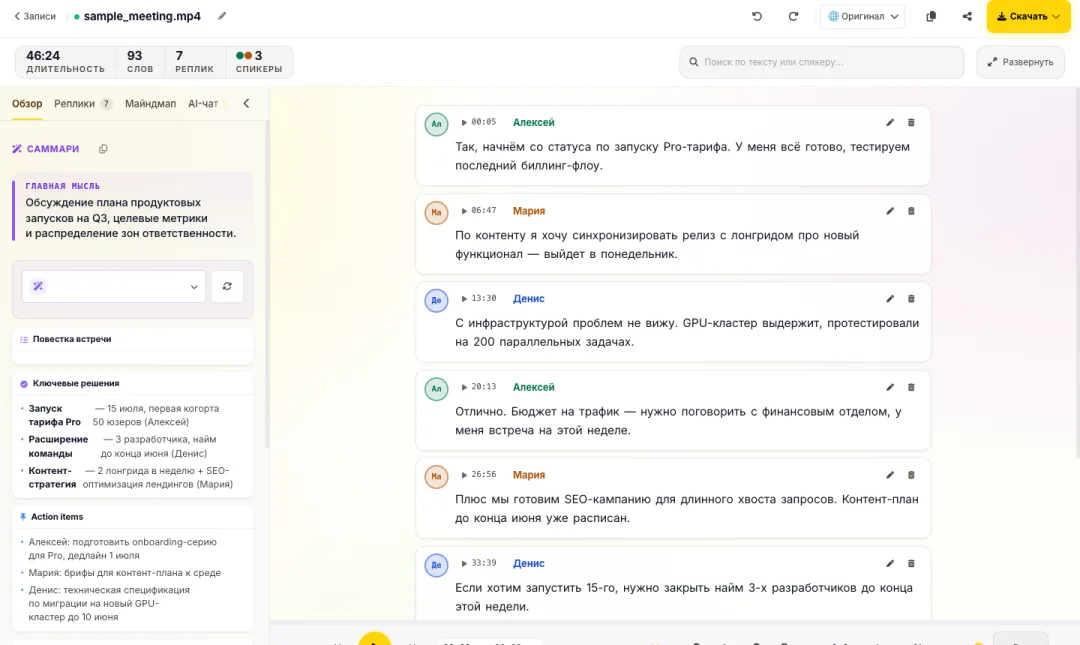Delete the 26:56 Мария replica
The height and width of the screenshot is (645, 1080).
click(x=911, y=475)
